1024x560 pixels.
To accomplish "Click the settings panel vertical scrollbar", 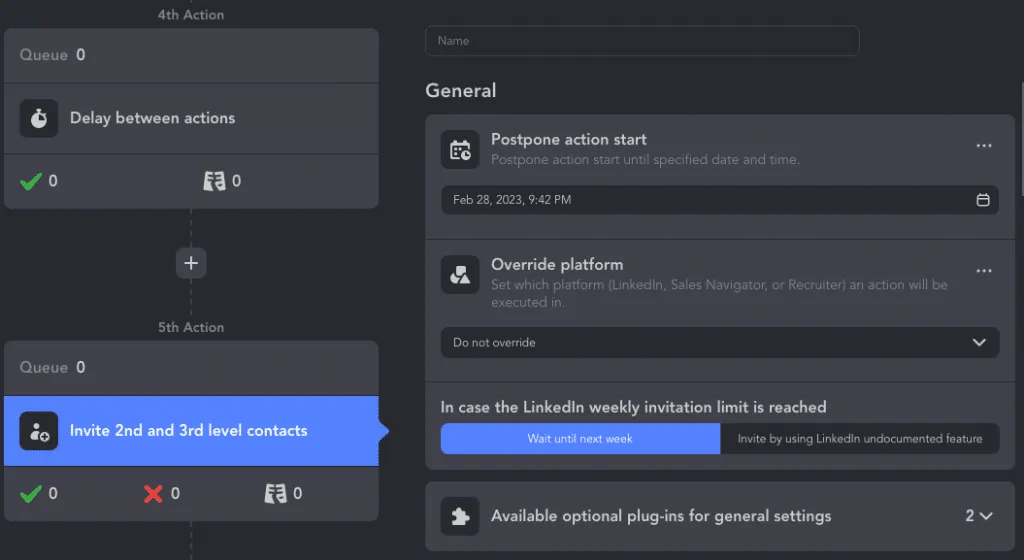I will point(1021,138).
